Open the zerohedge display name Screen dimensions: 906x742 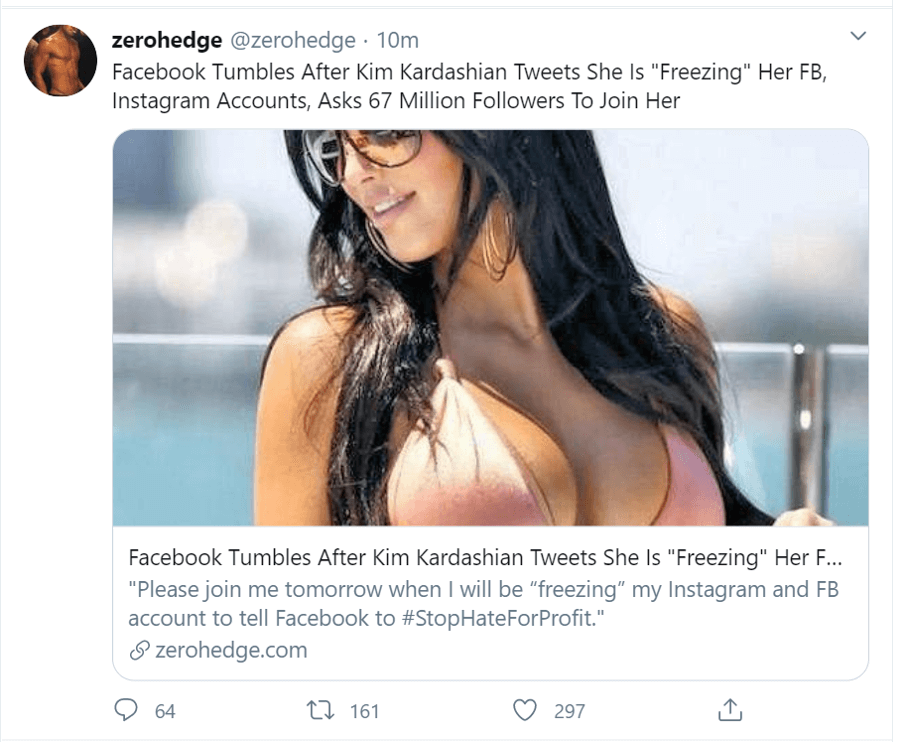click(x=166, y=40)
